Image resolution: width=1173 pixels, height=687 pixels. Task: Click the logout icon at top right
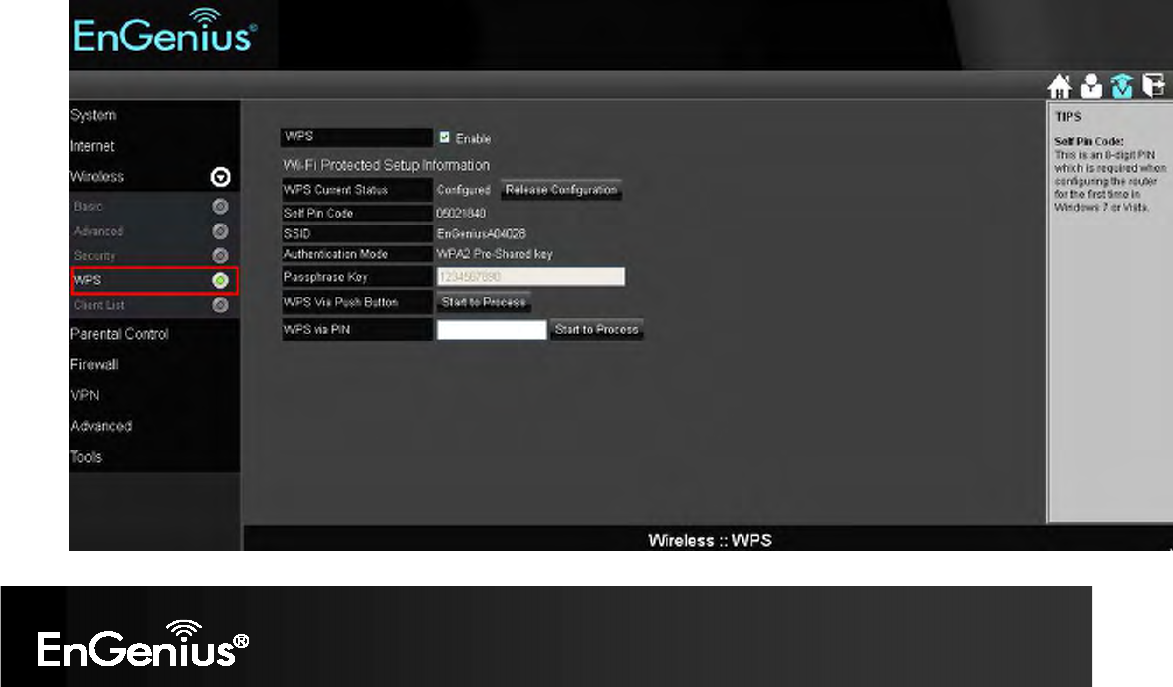click(1153, 86)
